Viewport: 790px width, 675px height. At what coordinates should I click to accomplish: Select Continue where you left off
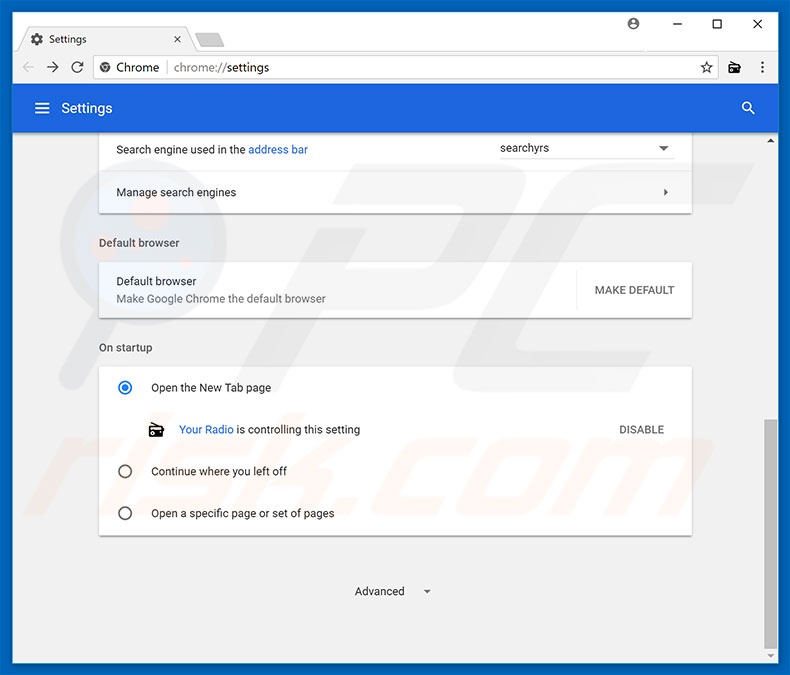click(x=125, y=471)
